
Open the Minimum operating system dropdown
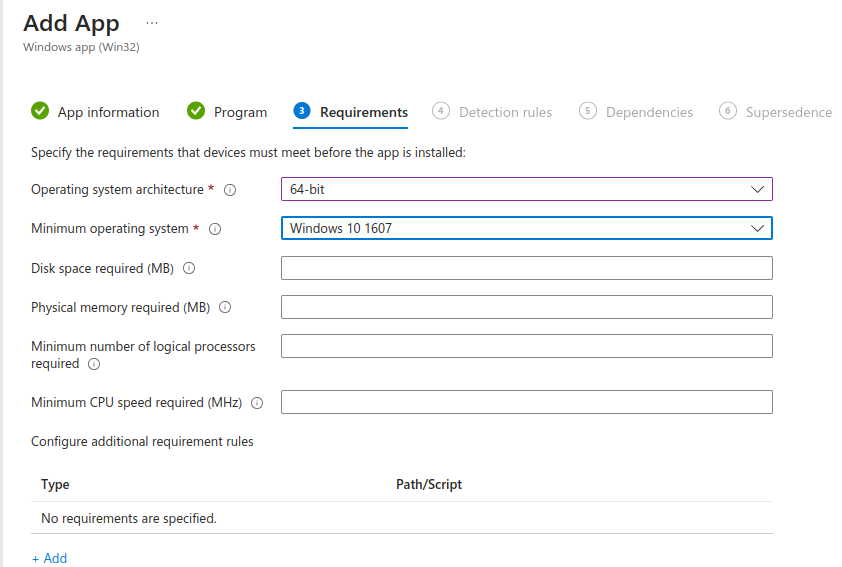coord(526,228)
